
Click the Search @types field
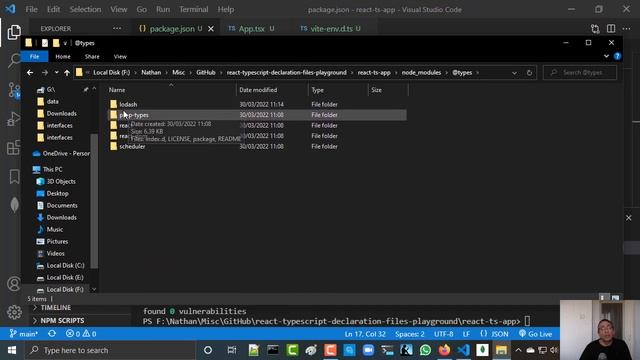580,73
